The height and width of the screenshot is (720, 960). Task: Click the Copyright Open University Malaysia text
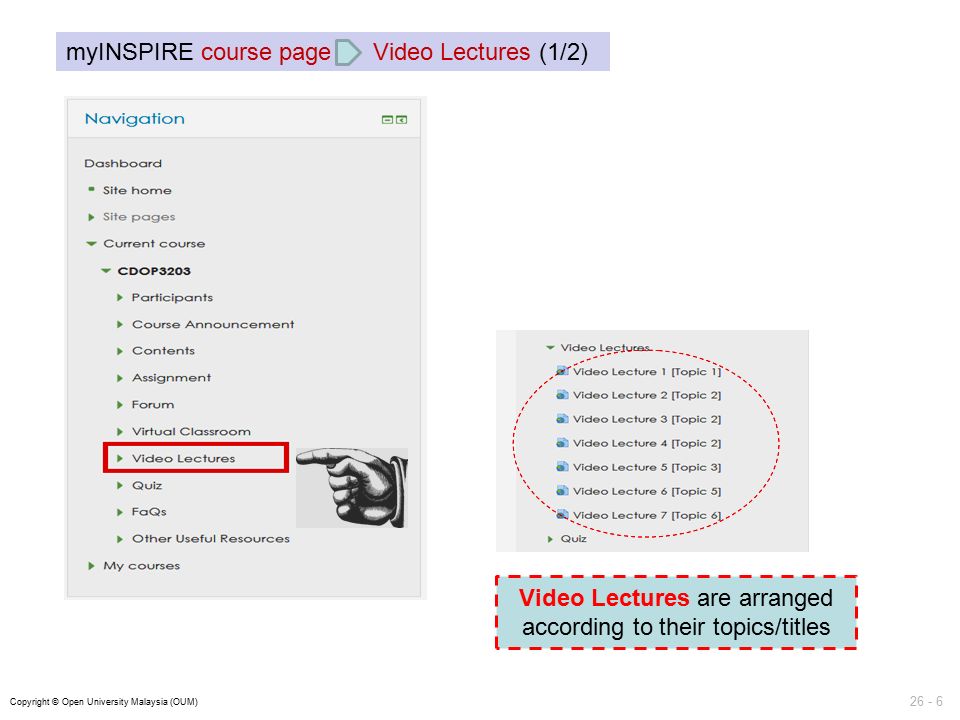point(103,702)
